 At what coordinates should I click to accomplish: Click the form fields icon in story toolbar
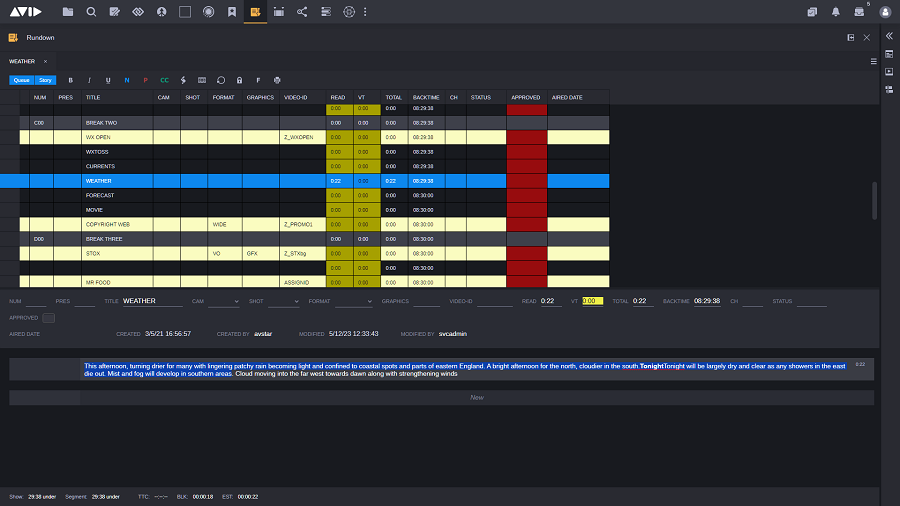coord(202,80)
